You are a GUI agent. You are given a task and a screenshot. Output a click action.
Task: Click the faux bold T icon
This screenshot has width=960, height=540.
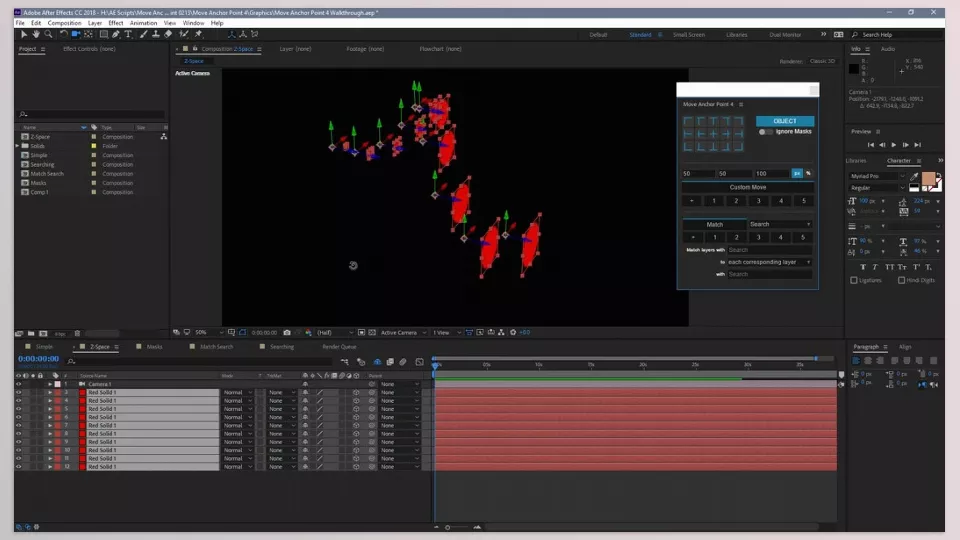[863, 267]
